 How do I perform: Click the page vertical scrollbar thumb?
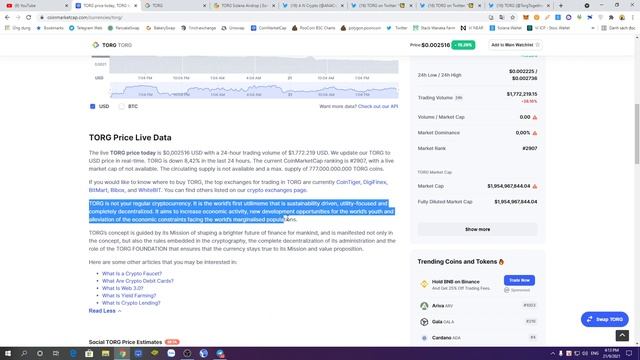[x=637, y=134]
